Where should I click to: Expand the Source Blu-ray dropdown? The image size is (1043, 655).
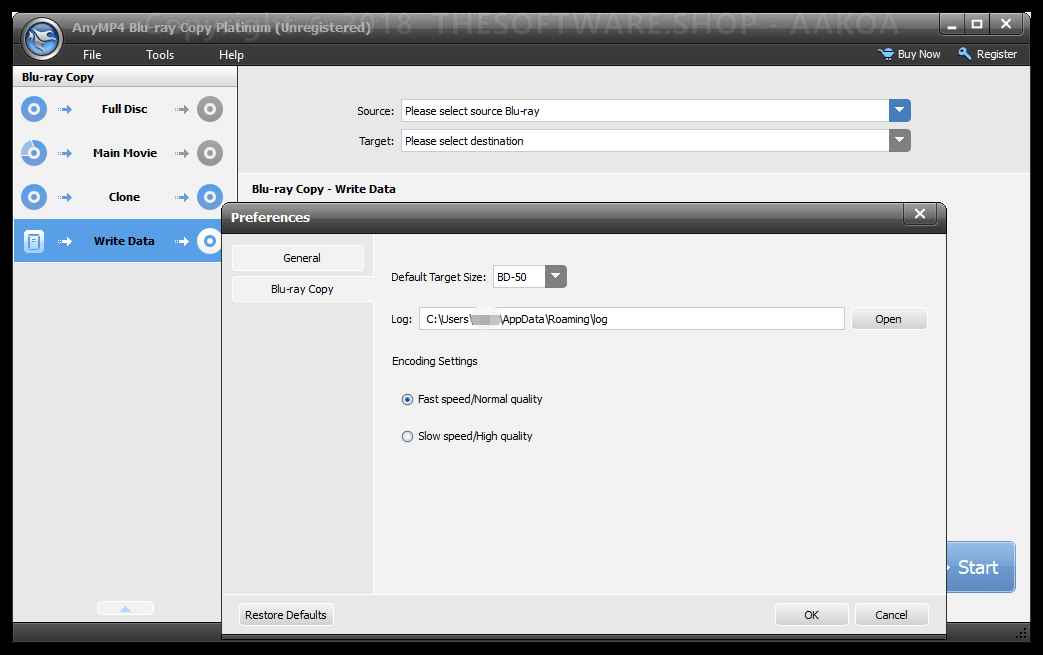899,111
